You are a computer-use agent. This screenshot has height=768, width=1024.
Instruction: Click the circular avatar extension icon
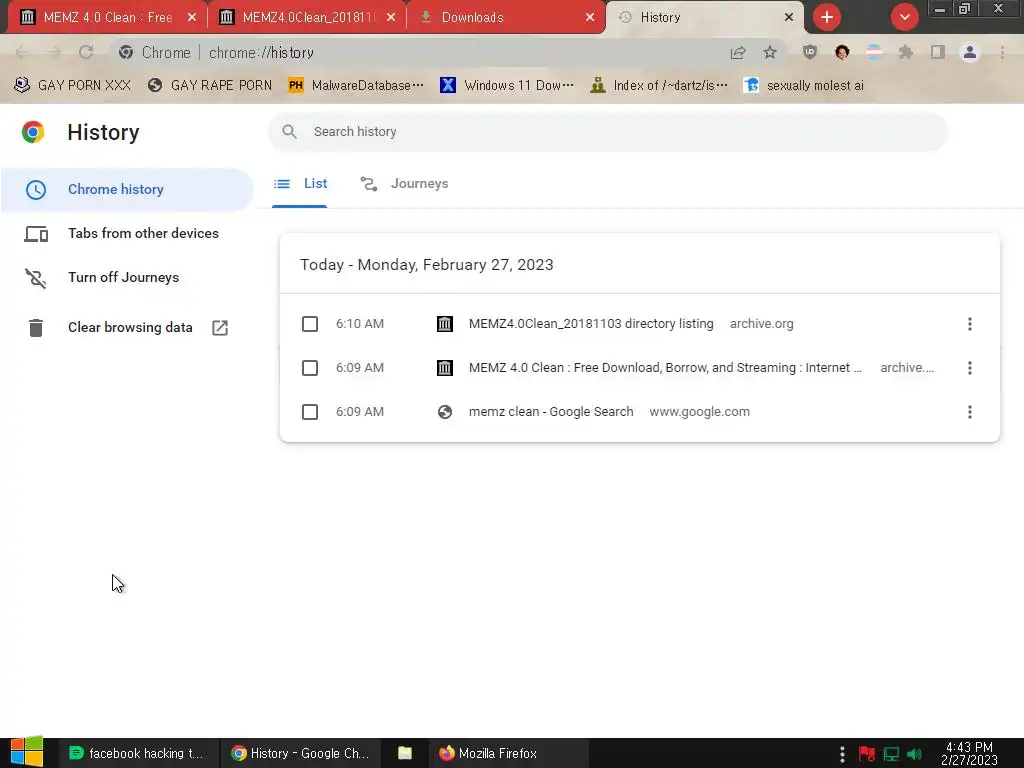(842, 52)
